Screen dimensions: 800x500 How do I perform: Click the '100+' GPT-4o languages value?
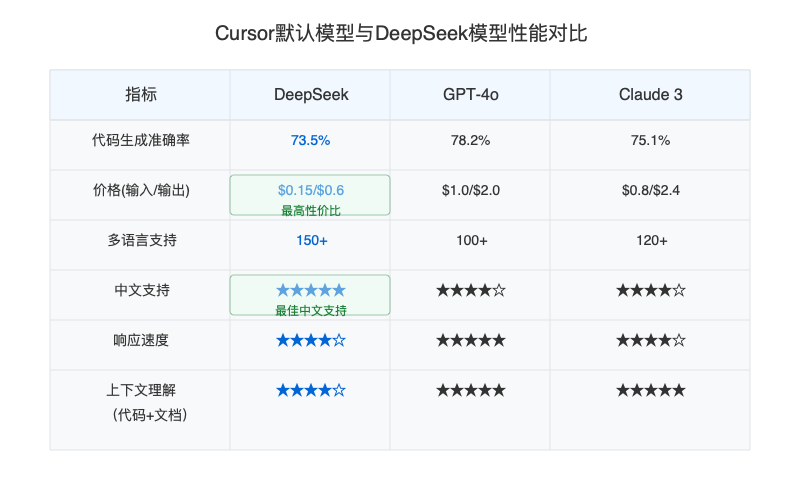tap(471, 240)
